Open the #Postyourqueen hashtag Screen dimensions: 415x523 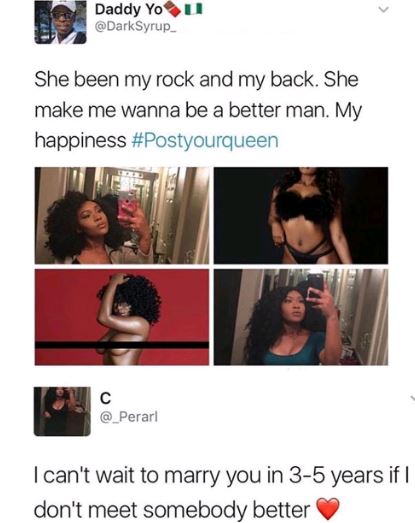205,140
